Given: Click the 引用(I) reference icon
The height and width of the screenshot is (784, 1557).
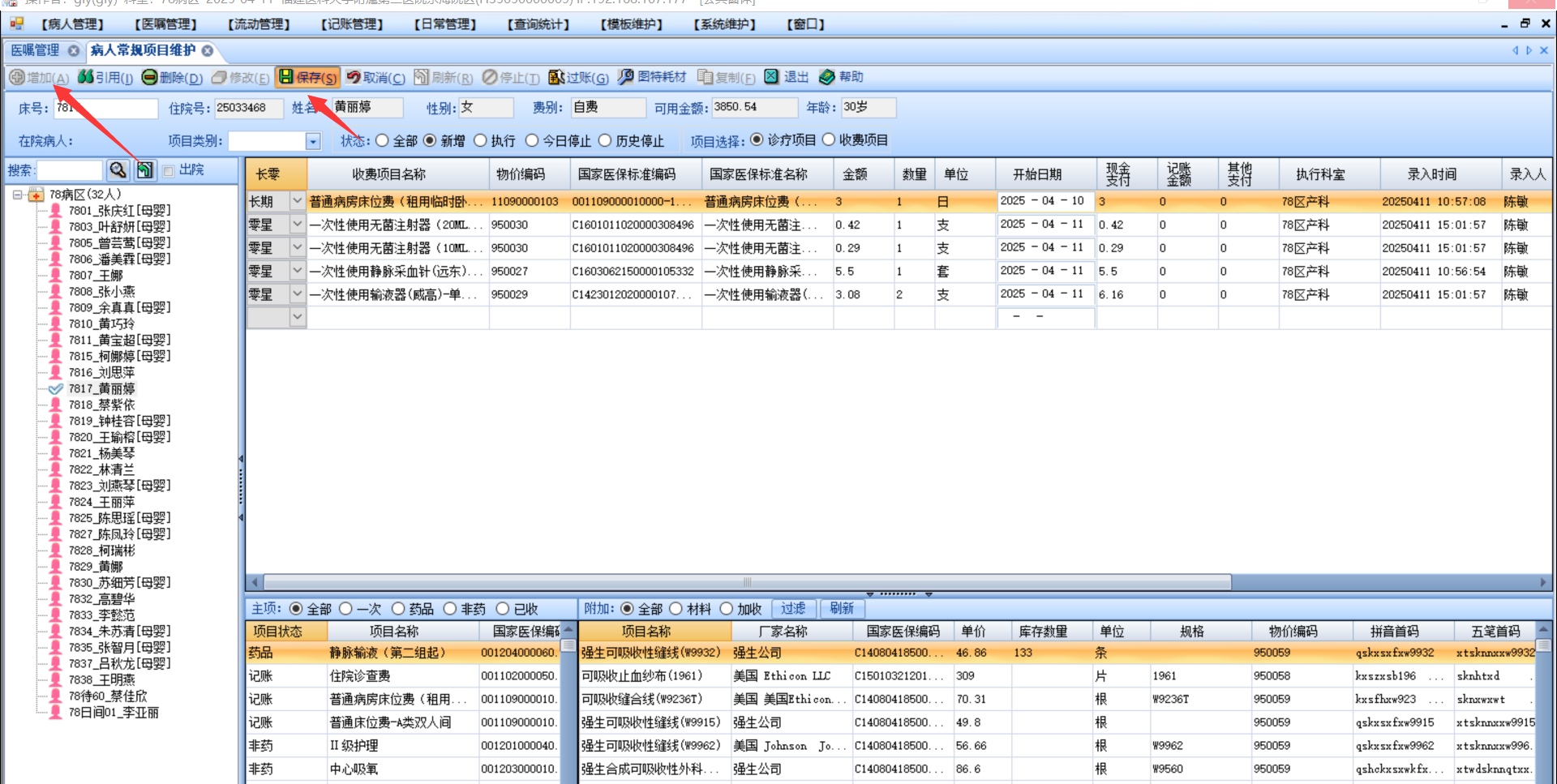Looking at the screenshot, I should coord(86,77).
